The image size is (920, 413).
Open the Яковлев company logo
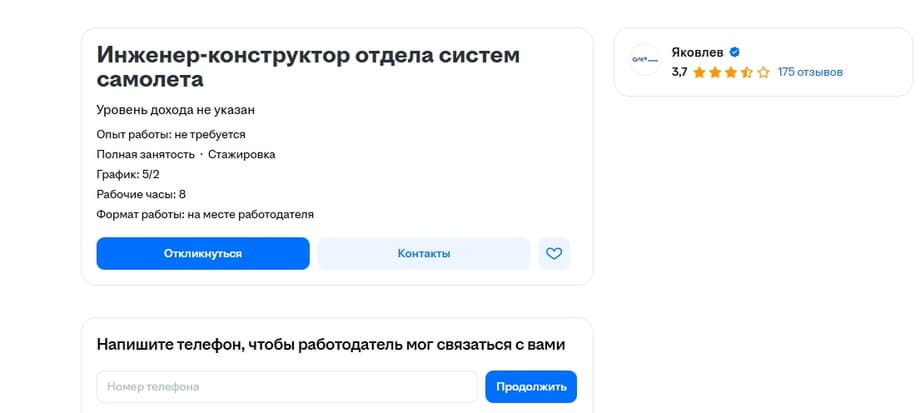tap(645, 61)
